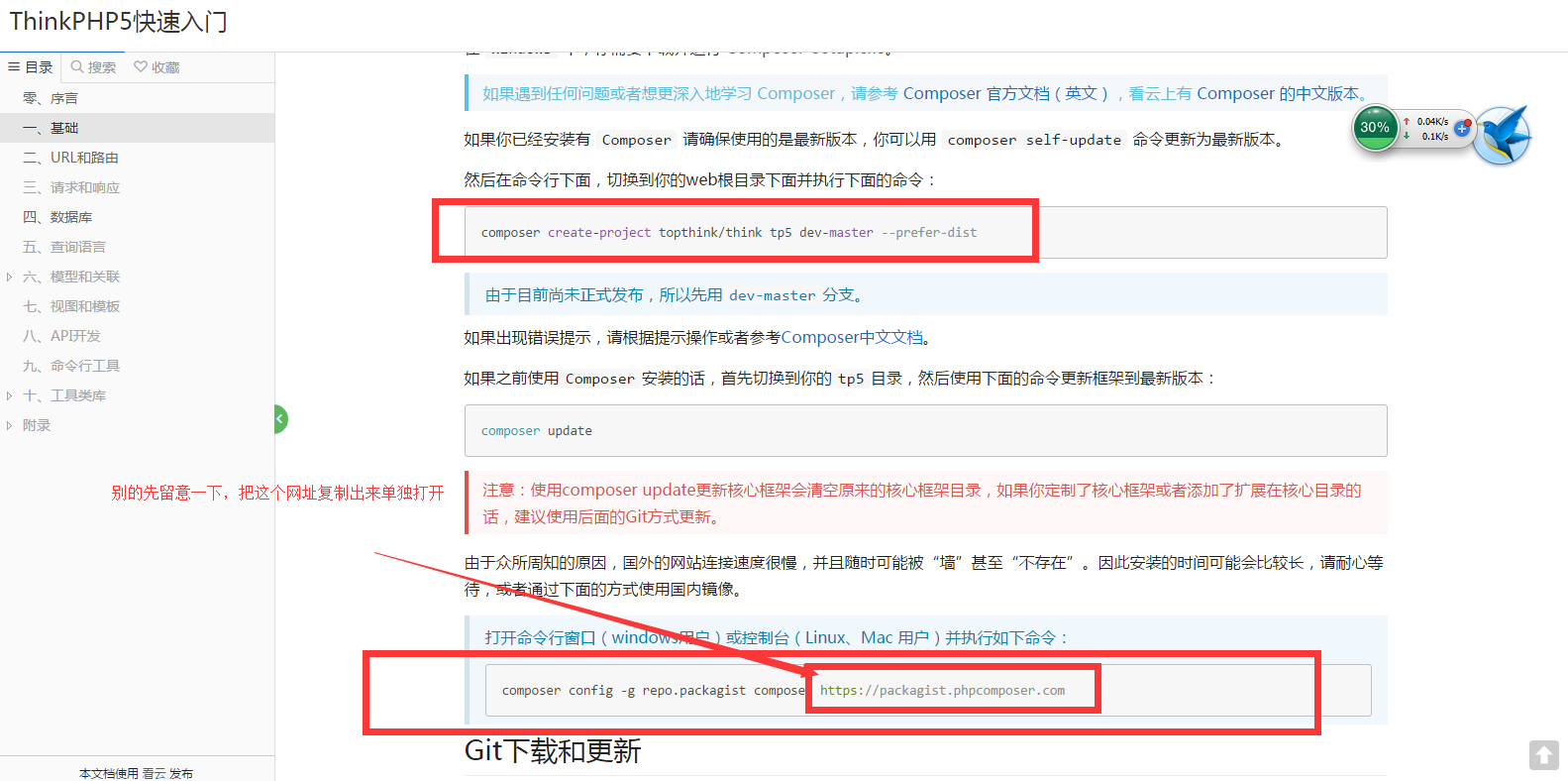Image resolution: width=1568 pixels, height=781 pixels.
Task: Open the Composer 的中文版本 link
Action: pos(1278,93)
